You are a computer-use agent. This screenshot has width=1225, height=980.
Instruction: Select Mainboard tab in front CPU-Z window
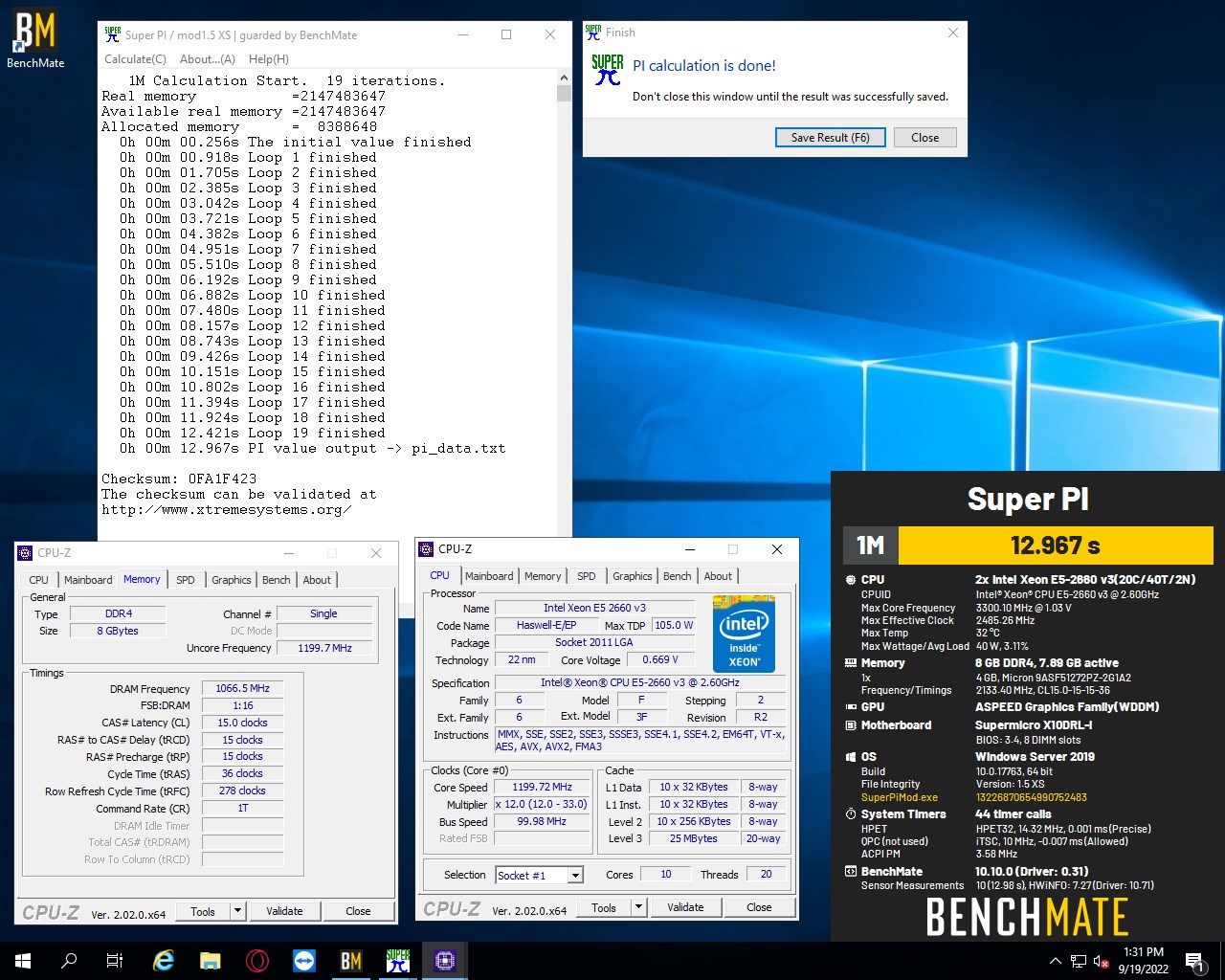coord(489,576)
